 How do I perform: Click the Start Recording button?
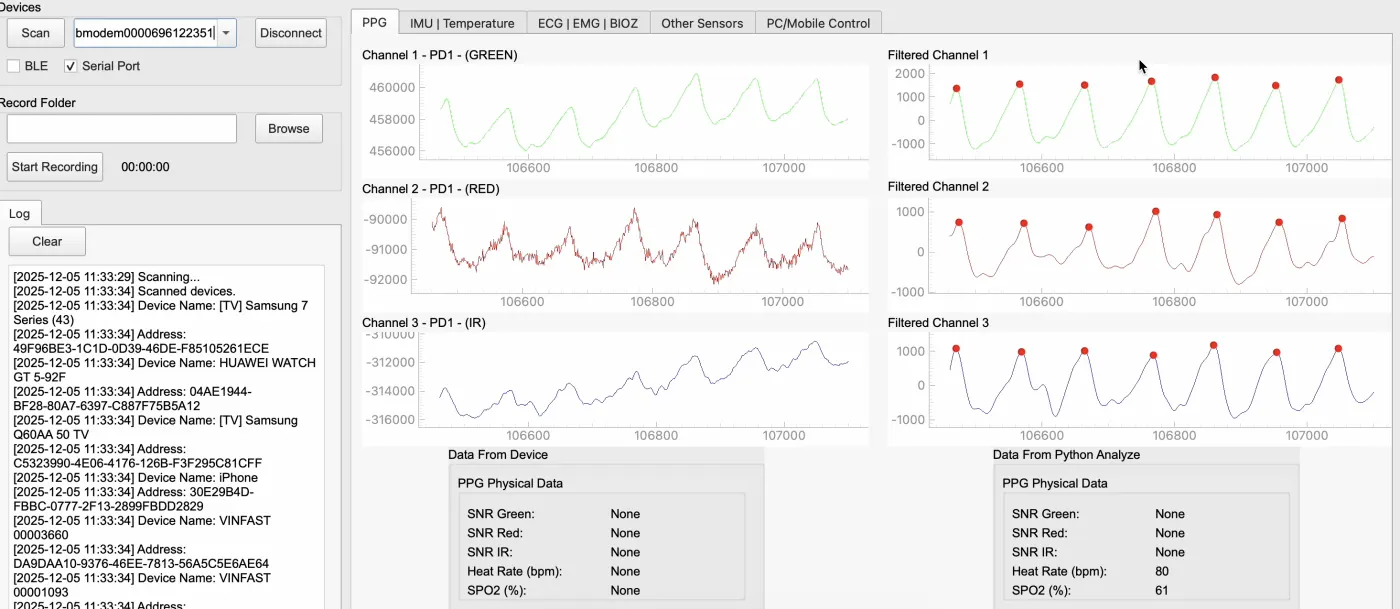55,167
